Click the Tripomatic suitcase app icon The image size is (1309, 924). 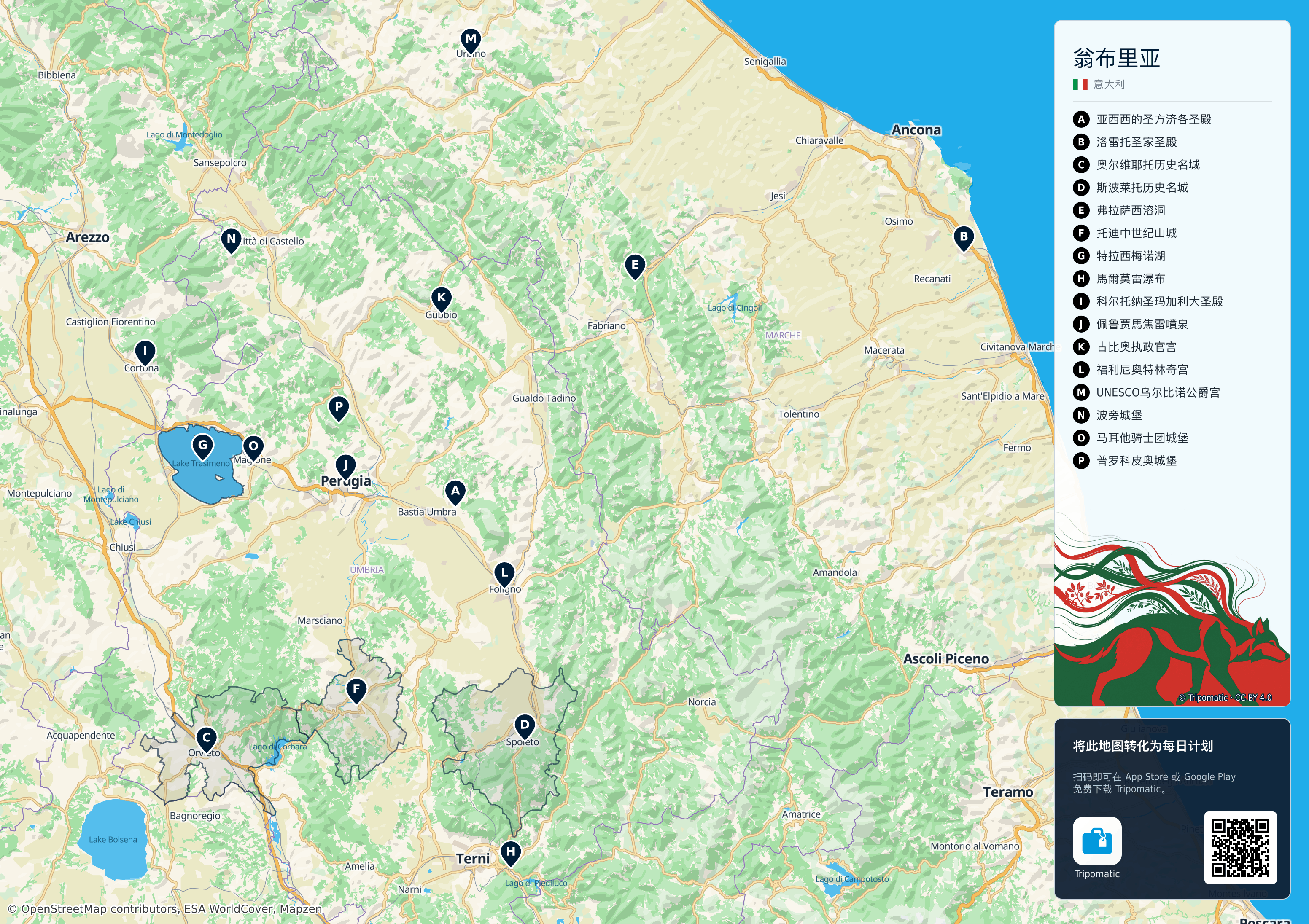(x=1097, y=841)
